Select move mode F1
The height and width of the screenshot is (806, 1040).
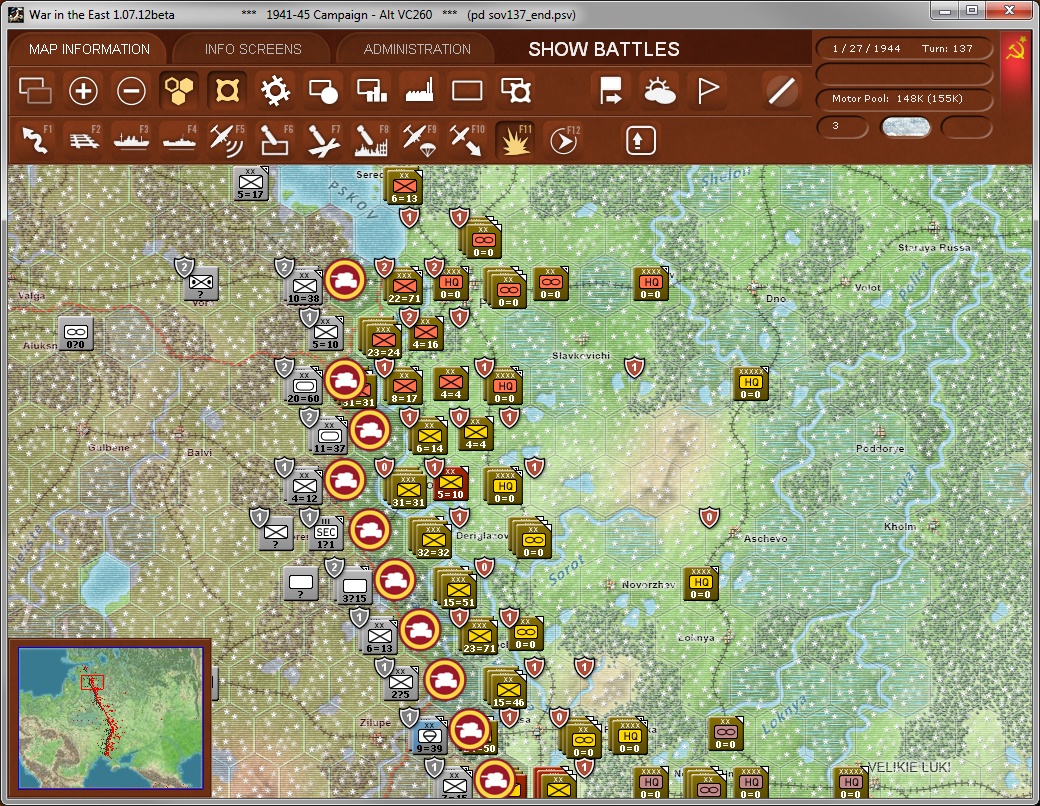(x=36, y=140)
